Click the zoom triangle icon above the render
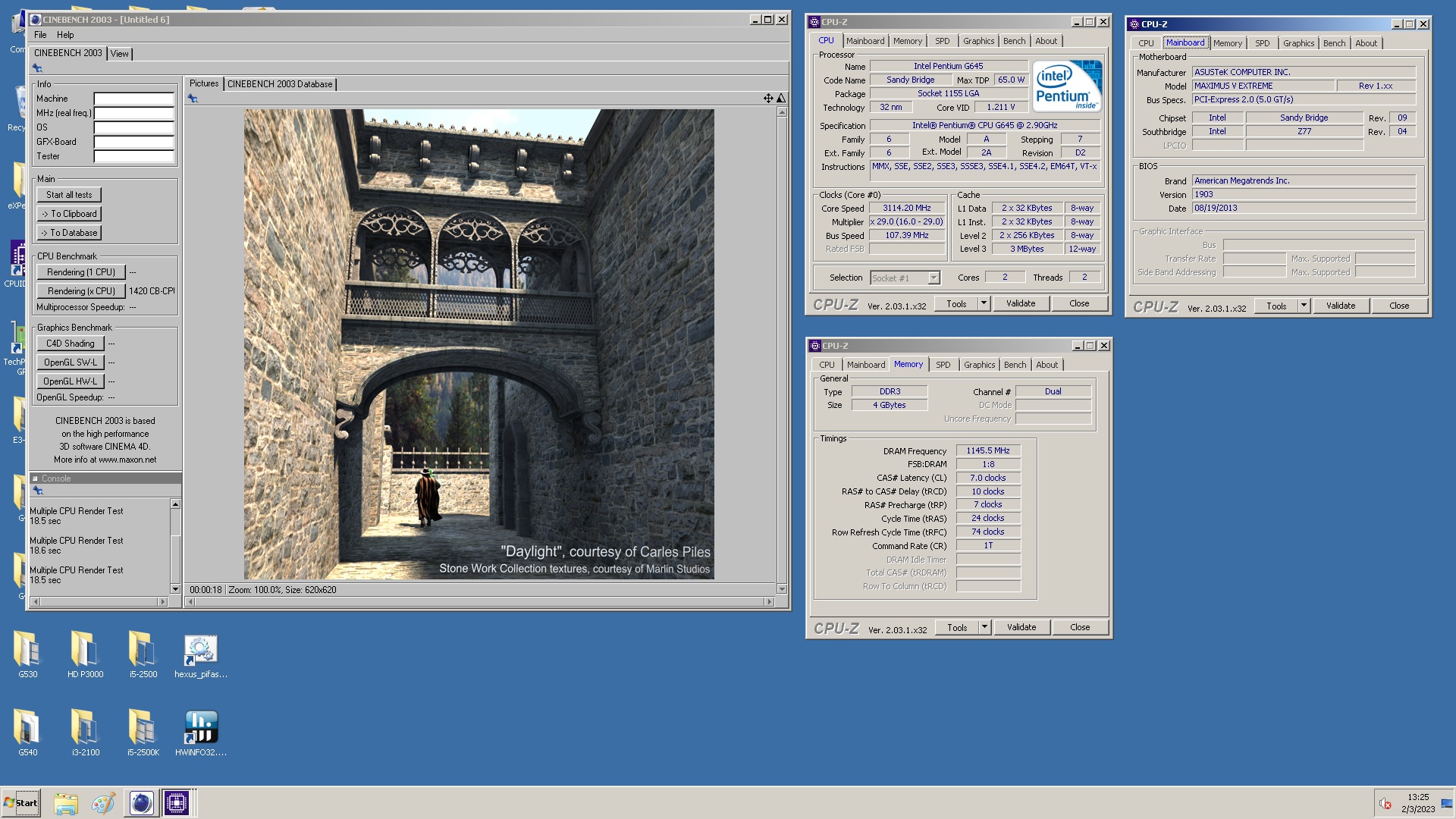Screen dimensions: 1456x819 tap(781, 98)
